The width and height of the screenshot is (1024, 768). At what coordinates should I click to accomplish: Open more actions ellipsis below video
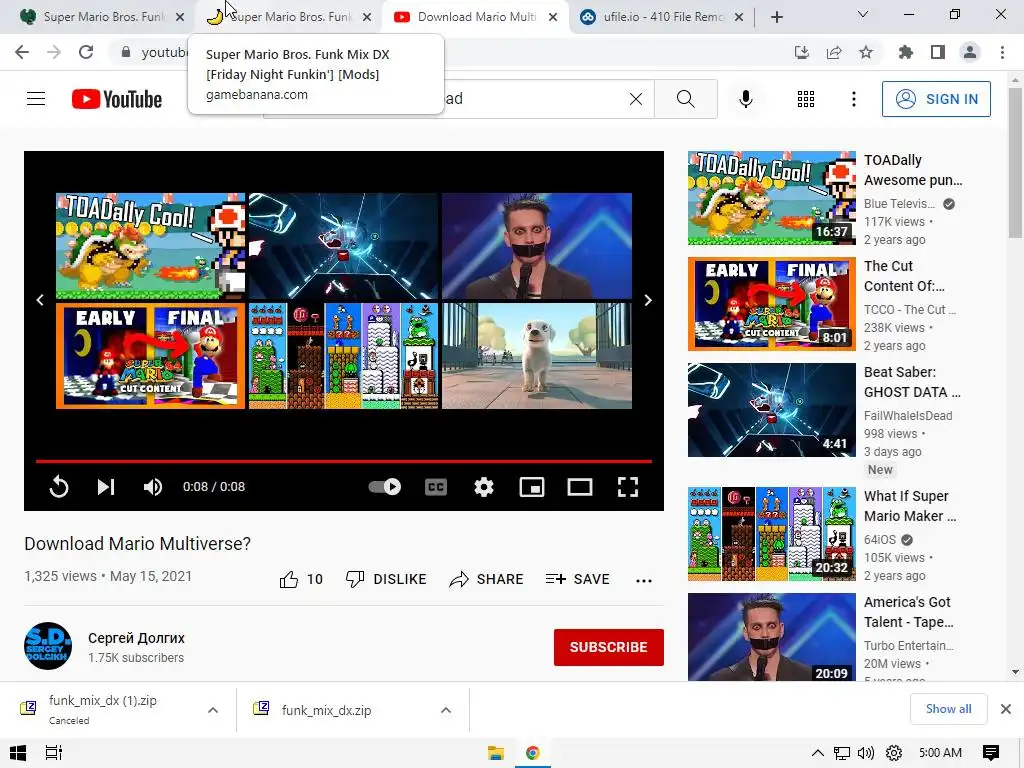tap(644, 581)
